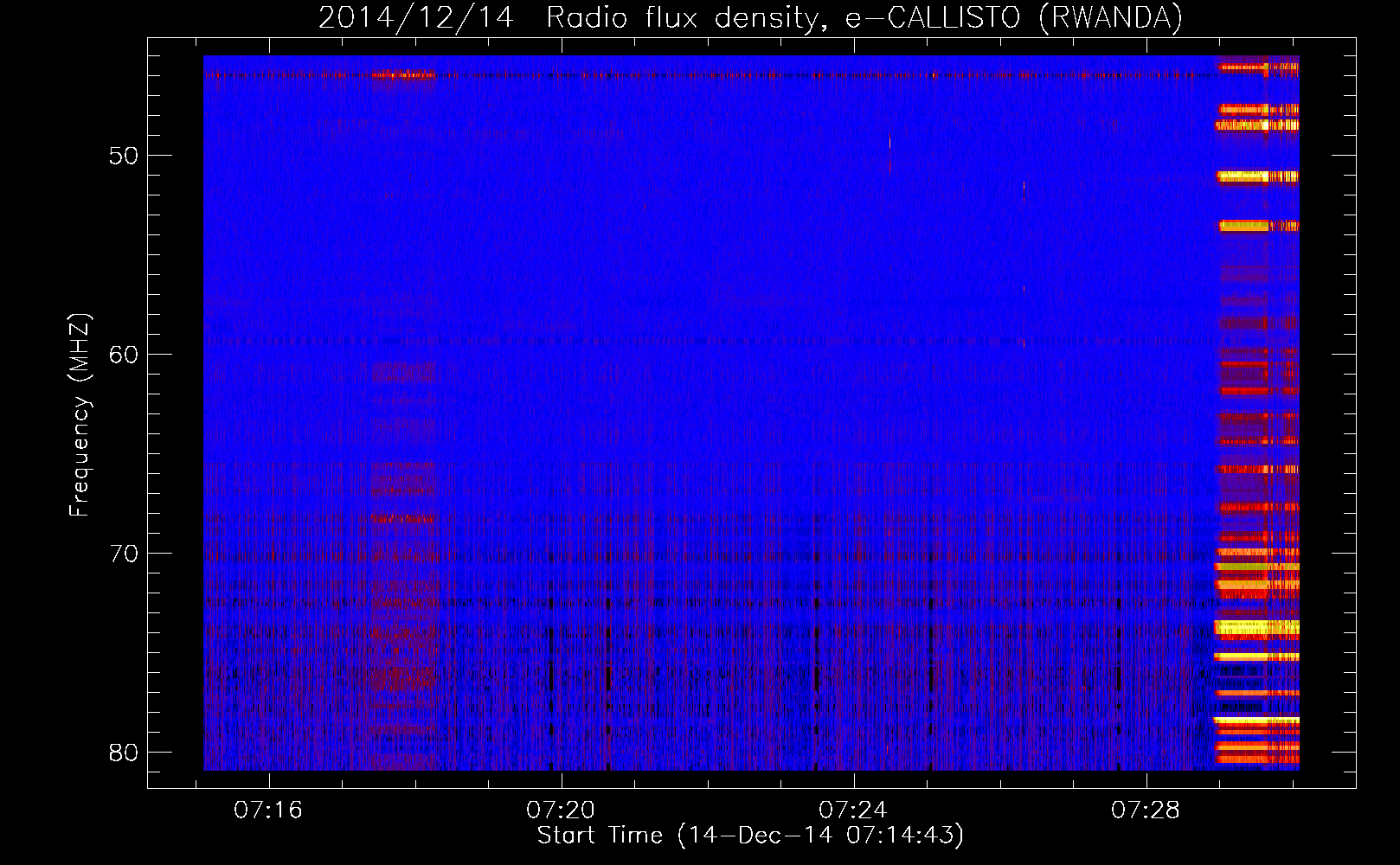
Task: Click the '07:28' time tick label
Action: point(1146,811)
